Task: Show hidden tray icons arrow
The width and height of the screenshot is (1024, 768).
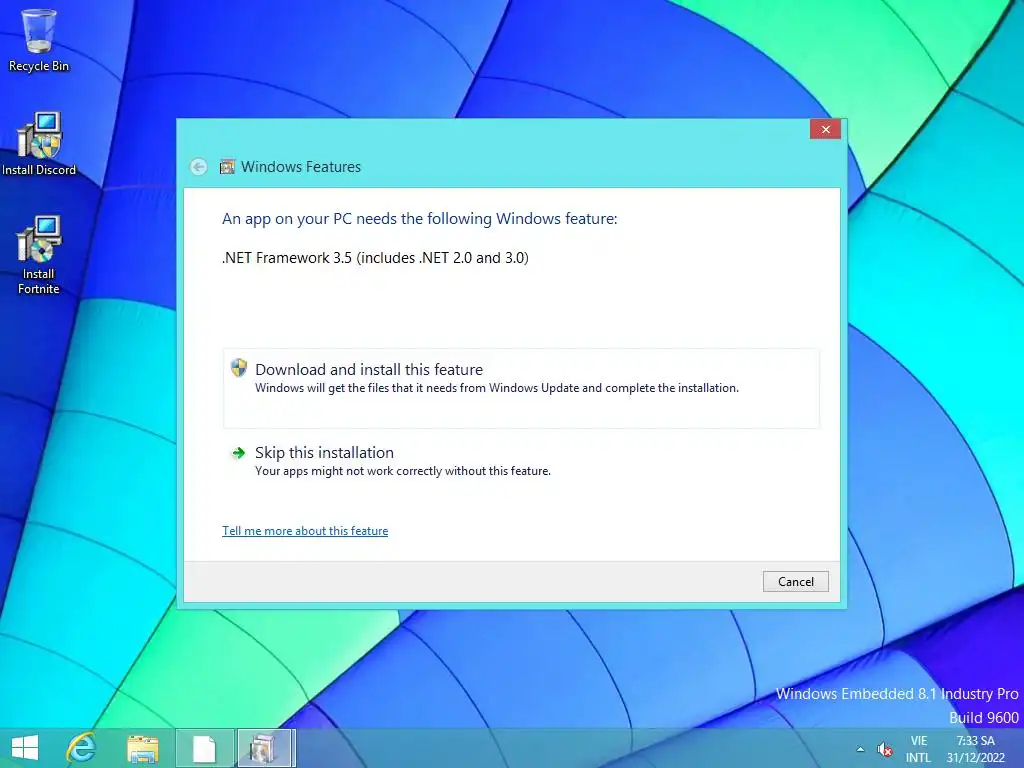Action: (x=860, y=749)
